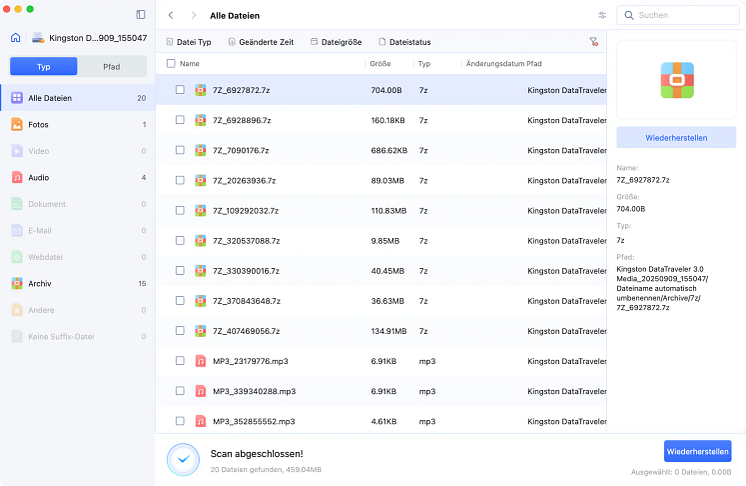This screenshot has width=746, height=486.
Task: Switch to the Typ tab
Action: (43, 67)
